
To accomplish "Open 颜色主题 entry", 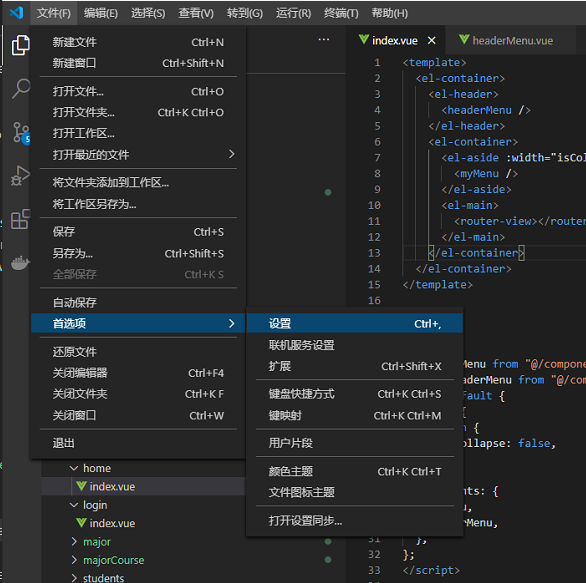I will pos(354,472).
